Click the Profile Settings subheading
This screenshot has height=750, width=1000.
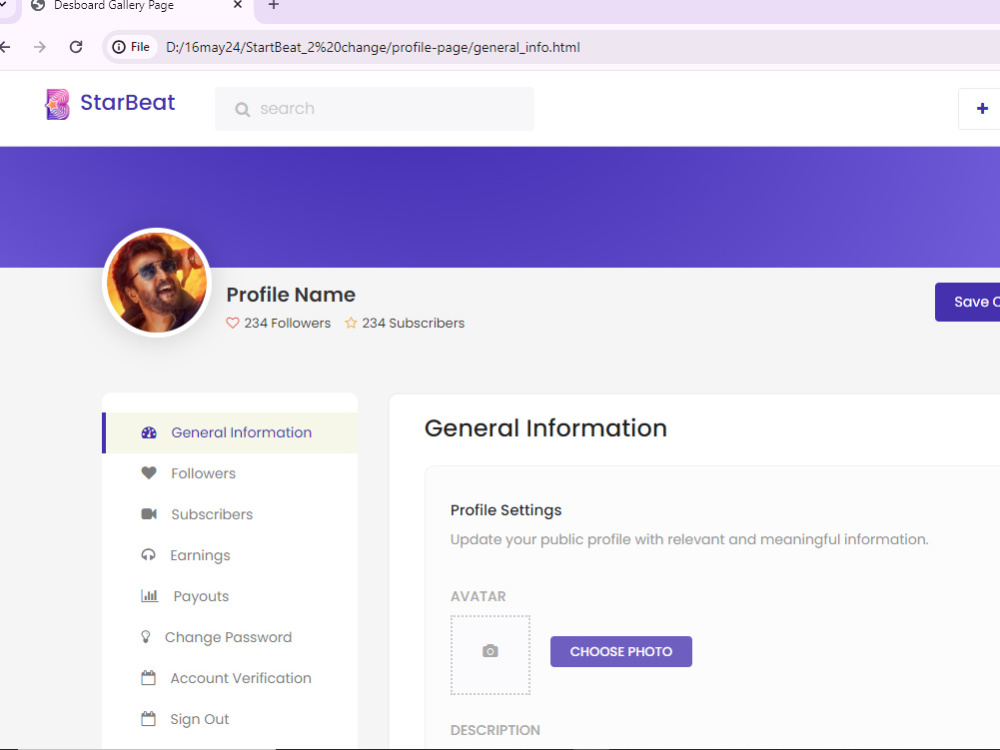506,510
